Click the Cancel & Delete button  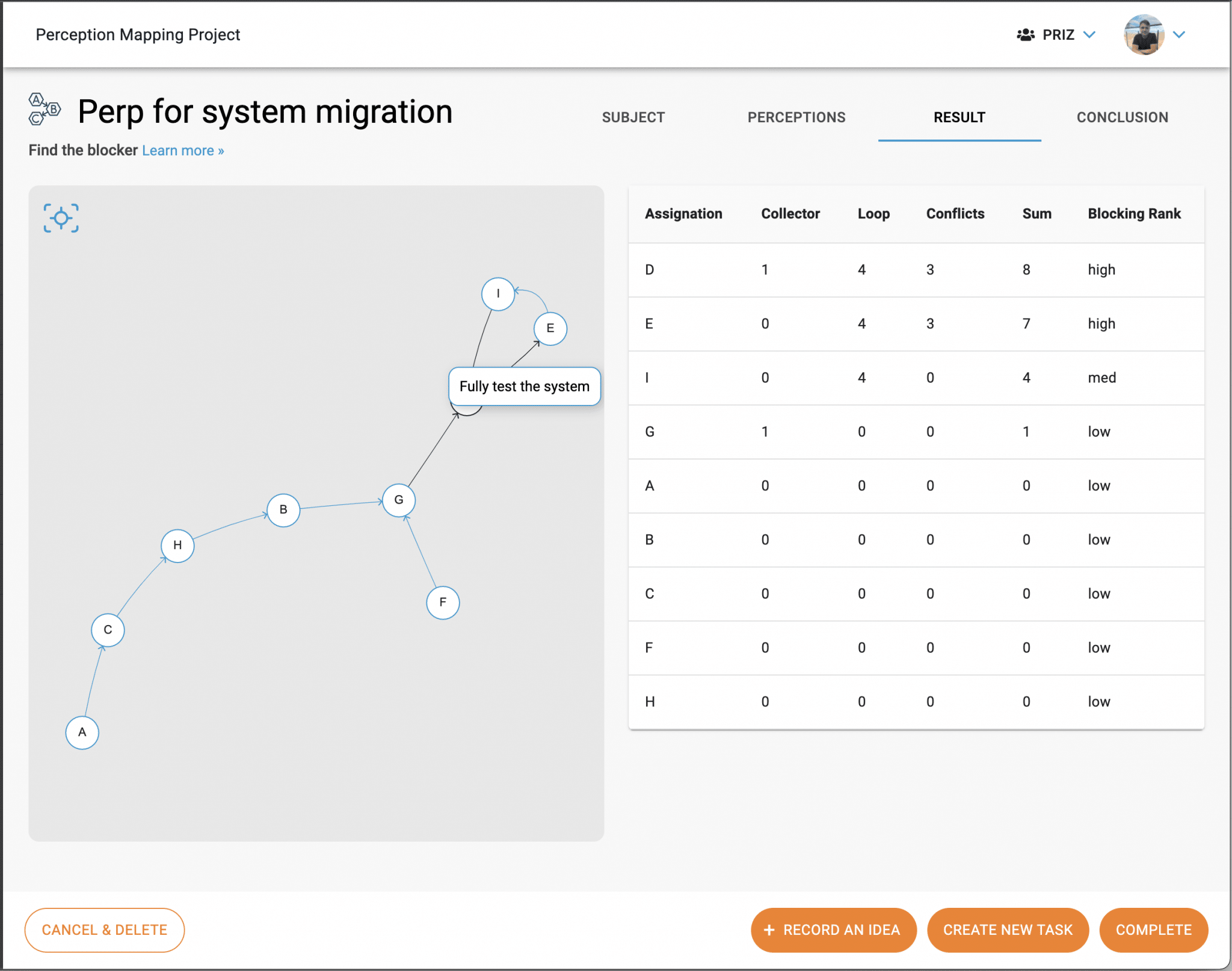click(x=105, y=930)
